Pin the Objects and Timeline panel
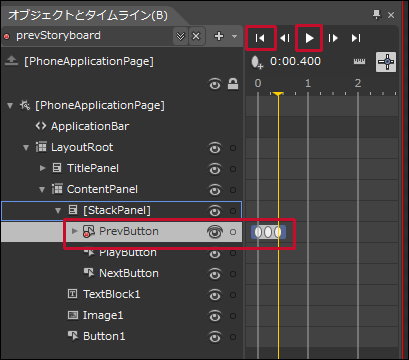Image resolution: width=409 pixels, height=360 pixels. (x=377, y=15)
